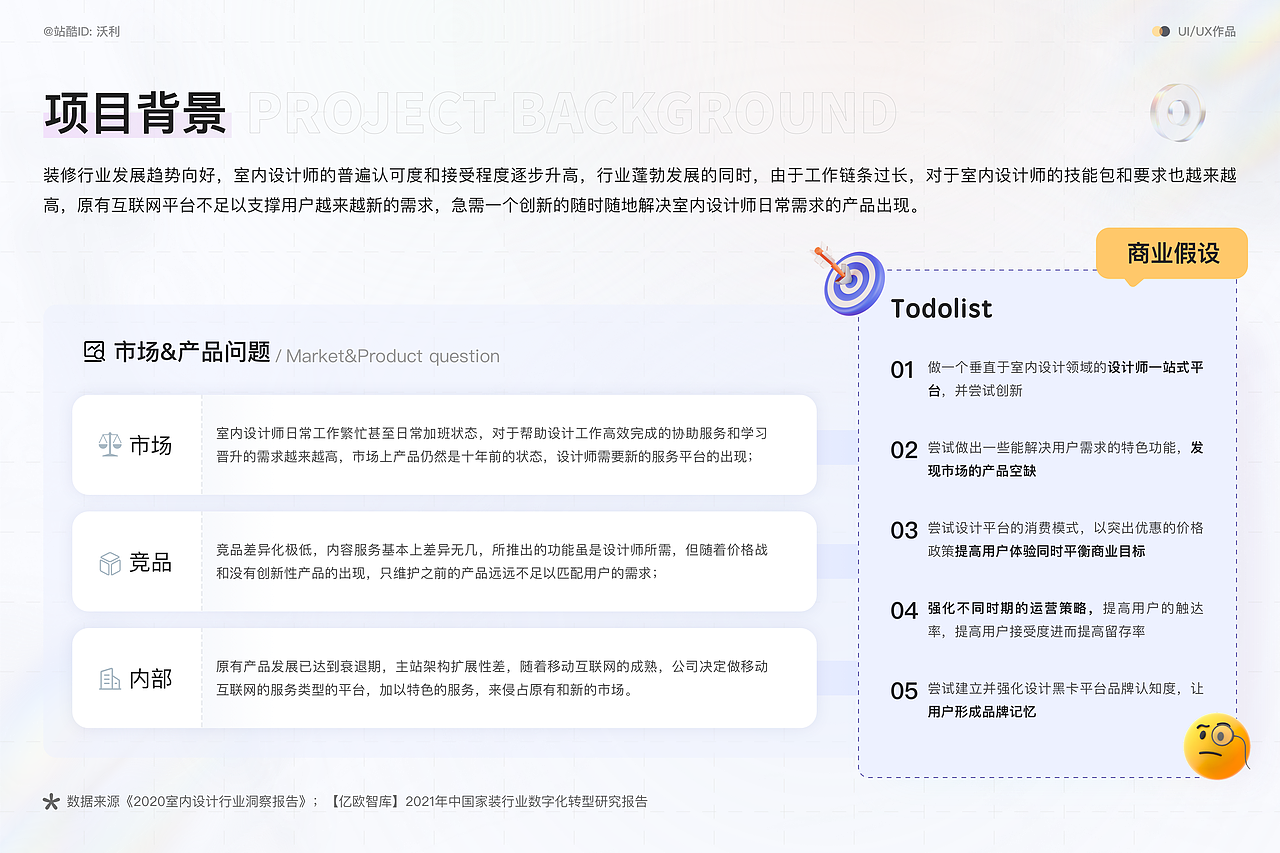The height and width of the screenshot is (853, 1280).
Task: Click the 发现市场的产品空缺 todo item text
Action: click(x=1065, y=459)
